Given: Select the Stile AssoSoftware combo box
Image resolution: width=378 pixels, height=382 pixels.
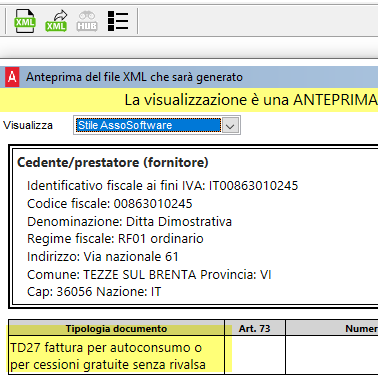Looking at the screenshot, I should pyautogui.click(x=157, y=125).
